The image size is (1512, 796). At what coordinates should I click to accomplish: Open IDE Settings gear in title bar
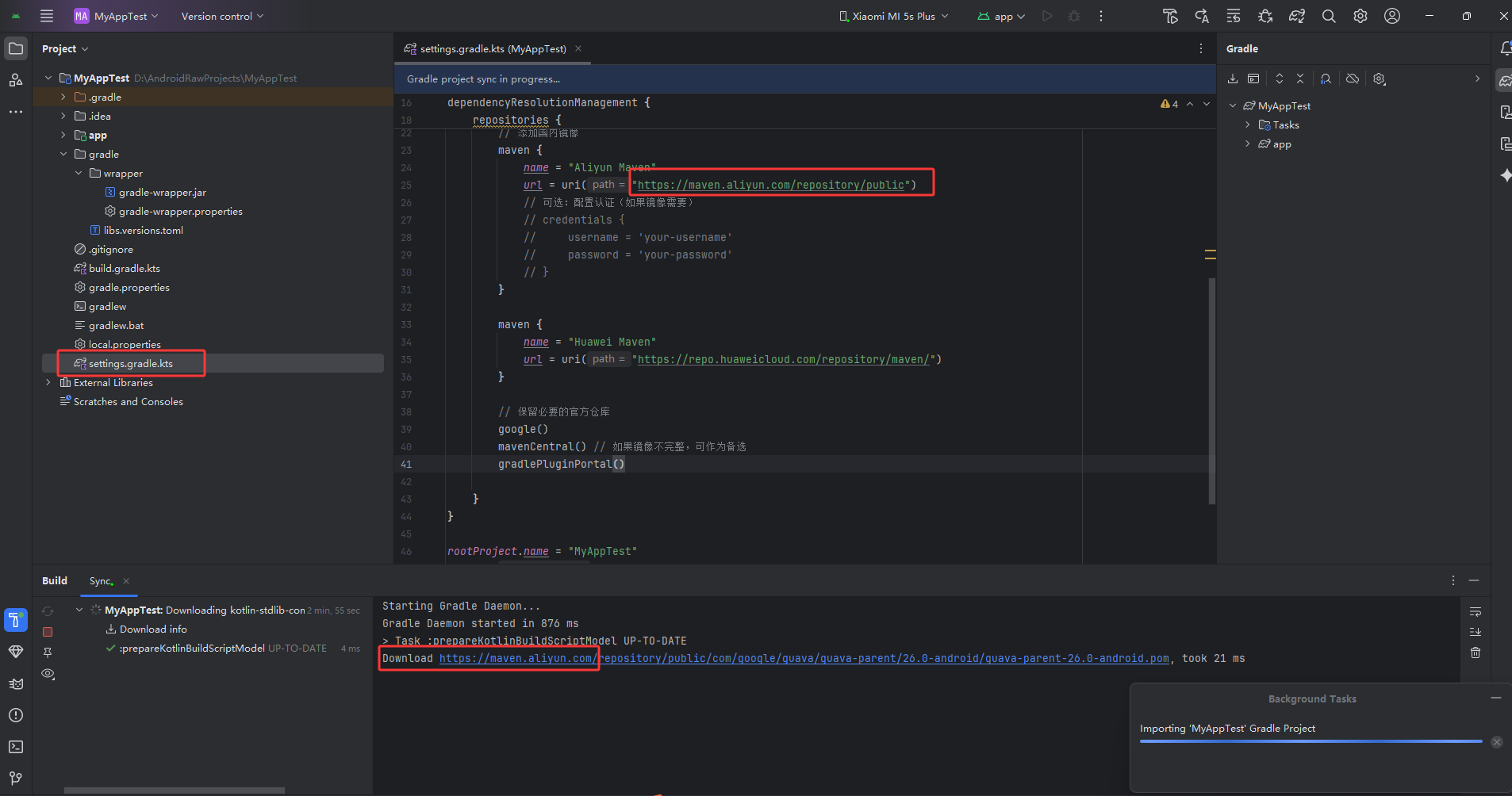click(1360, 16)
